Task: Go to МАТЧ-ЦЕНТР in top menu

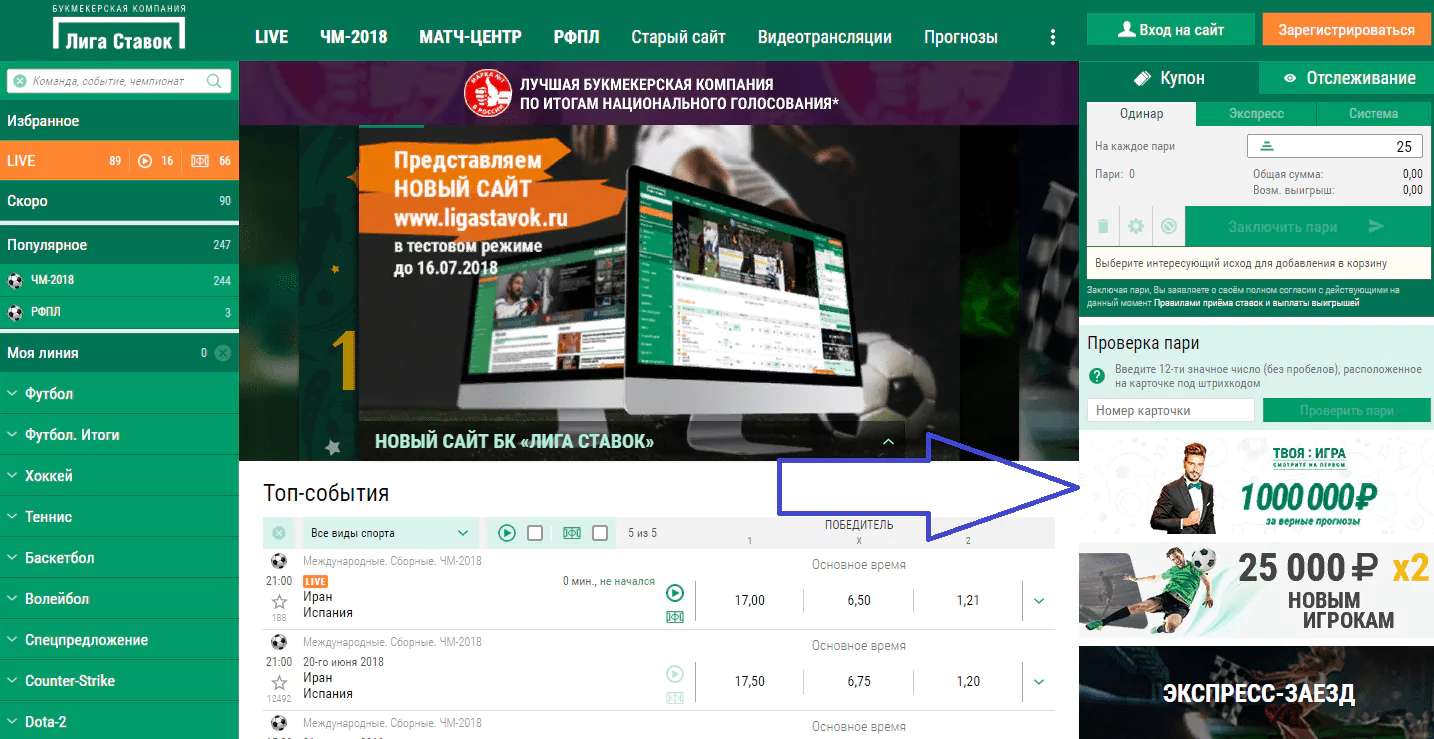Action: pyautogui.click(x=471, y=37)
